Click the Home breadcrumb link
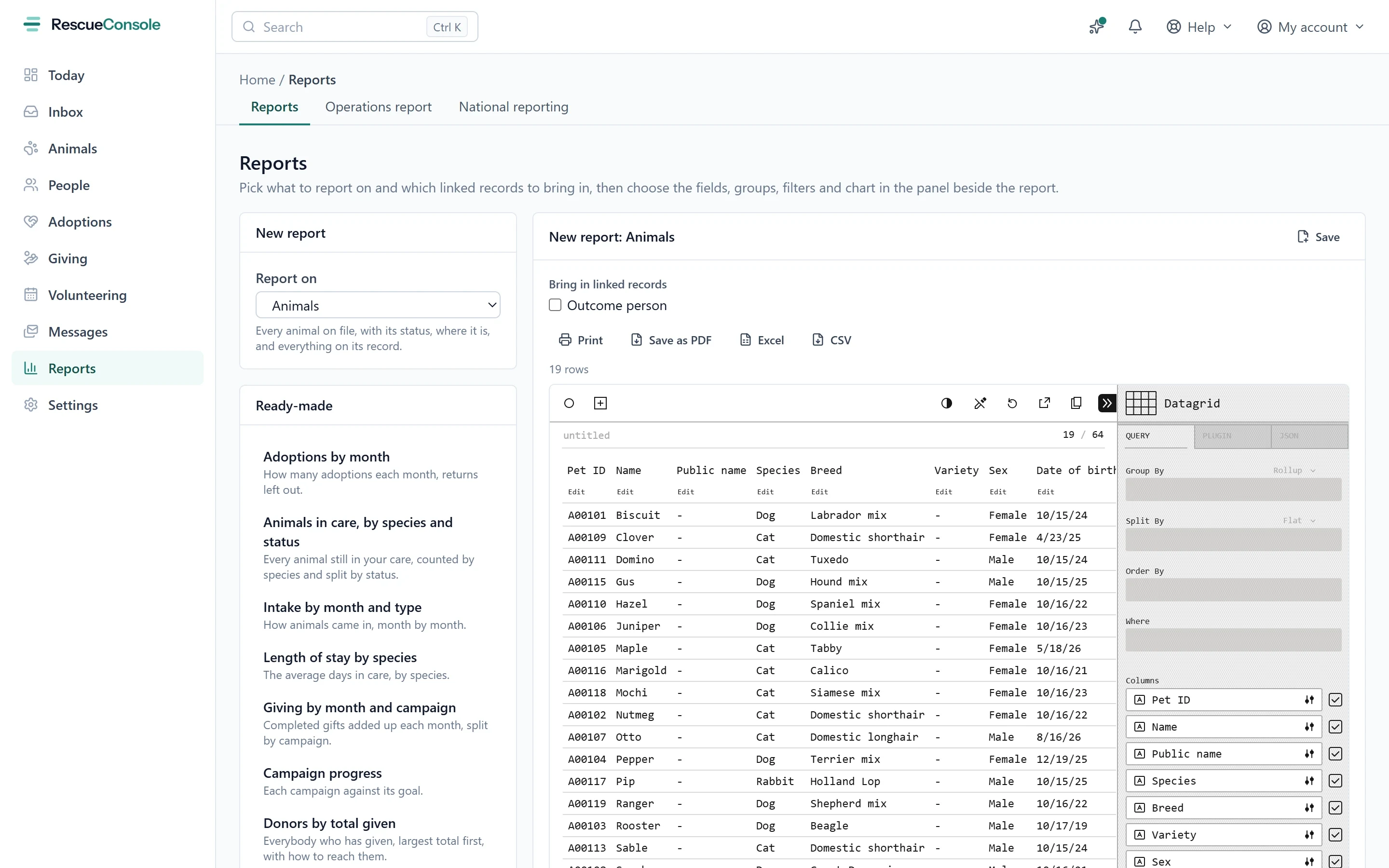 257,80
